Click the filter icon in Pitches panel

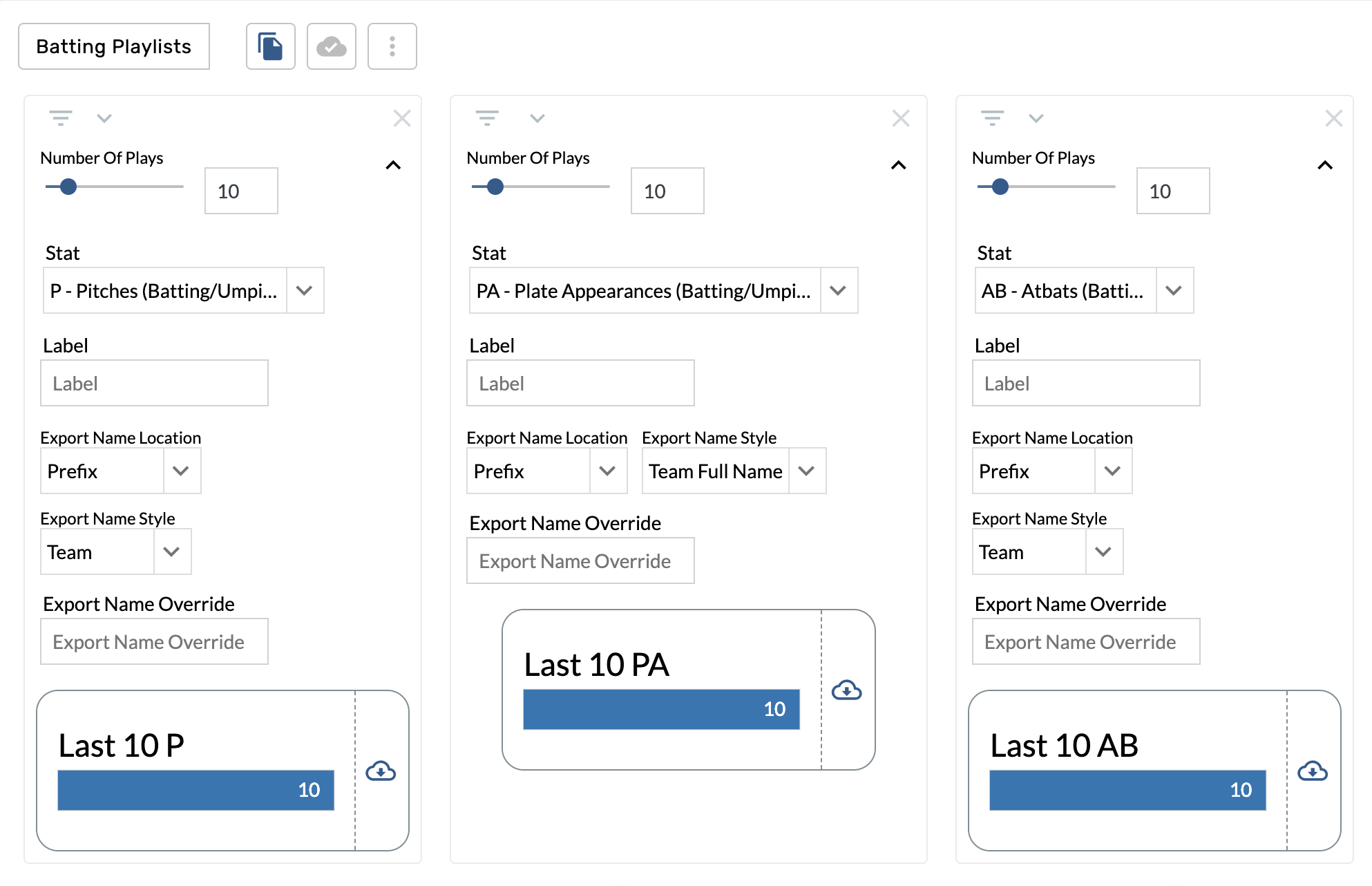click(x=61, y=118)
